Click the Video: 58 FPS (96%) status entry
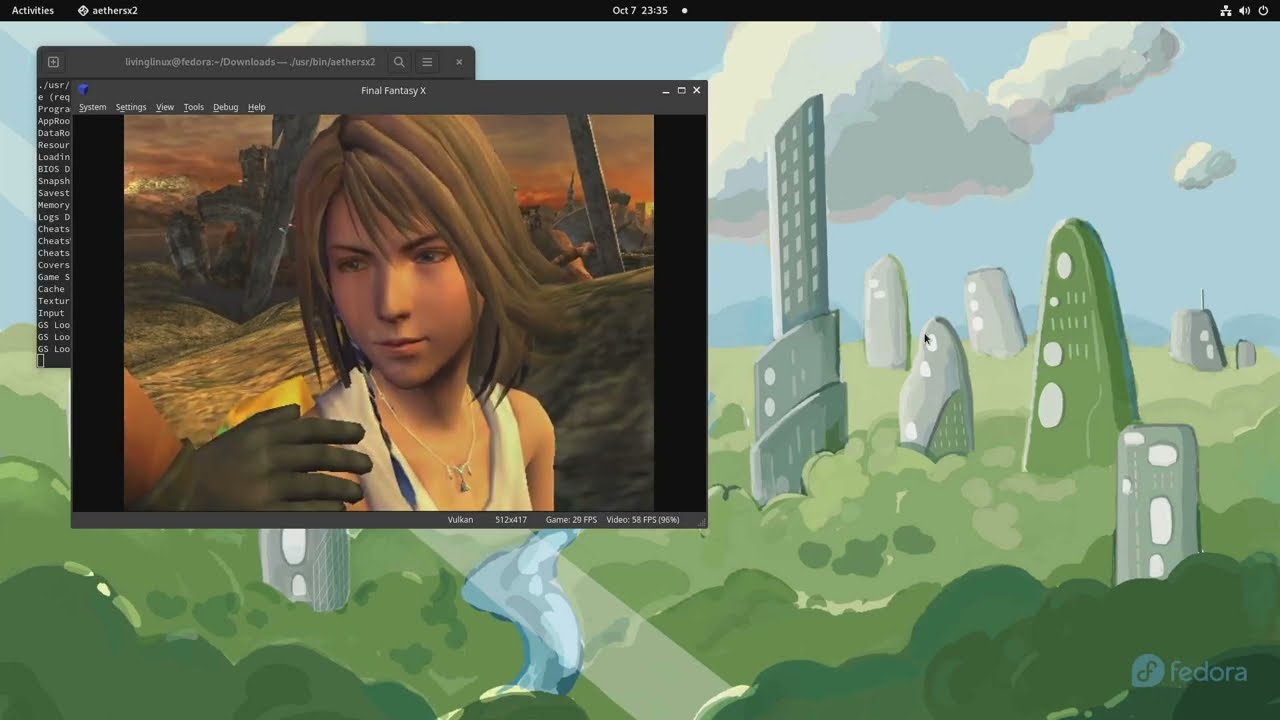1280x720 pixels. (x=643, y=520)
